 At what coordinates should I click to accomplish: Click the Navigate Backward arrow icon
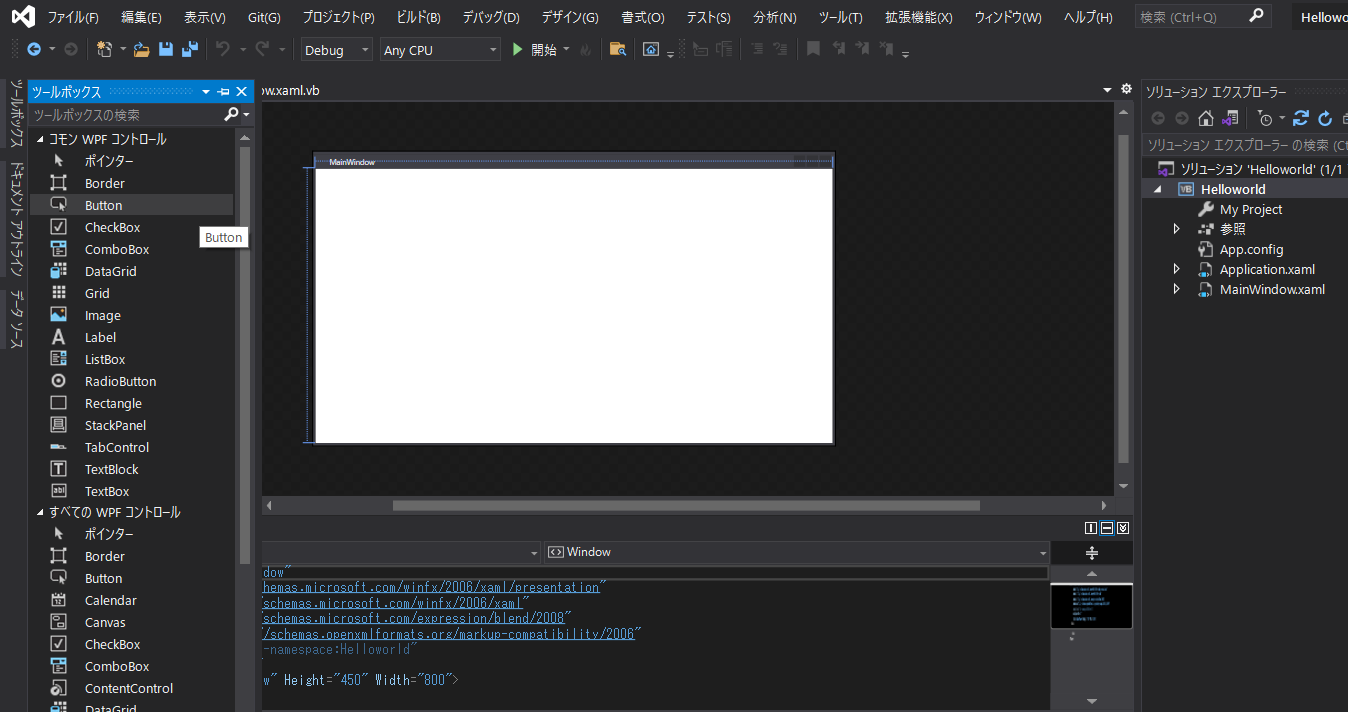(33, 49)
